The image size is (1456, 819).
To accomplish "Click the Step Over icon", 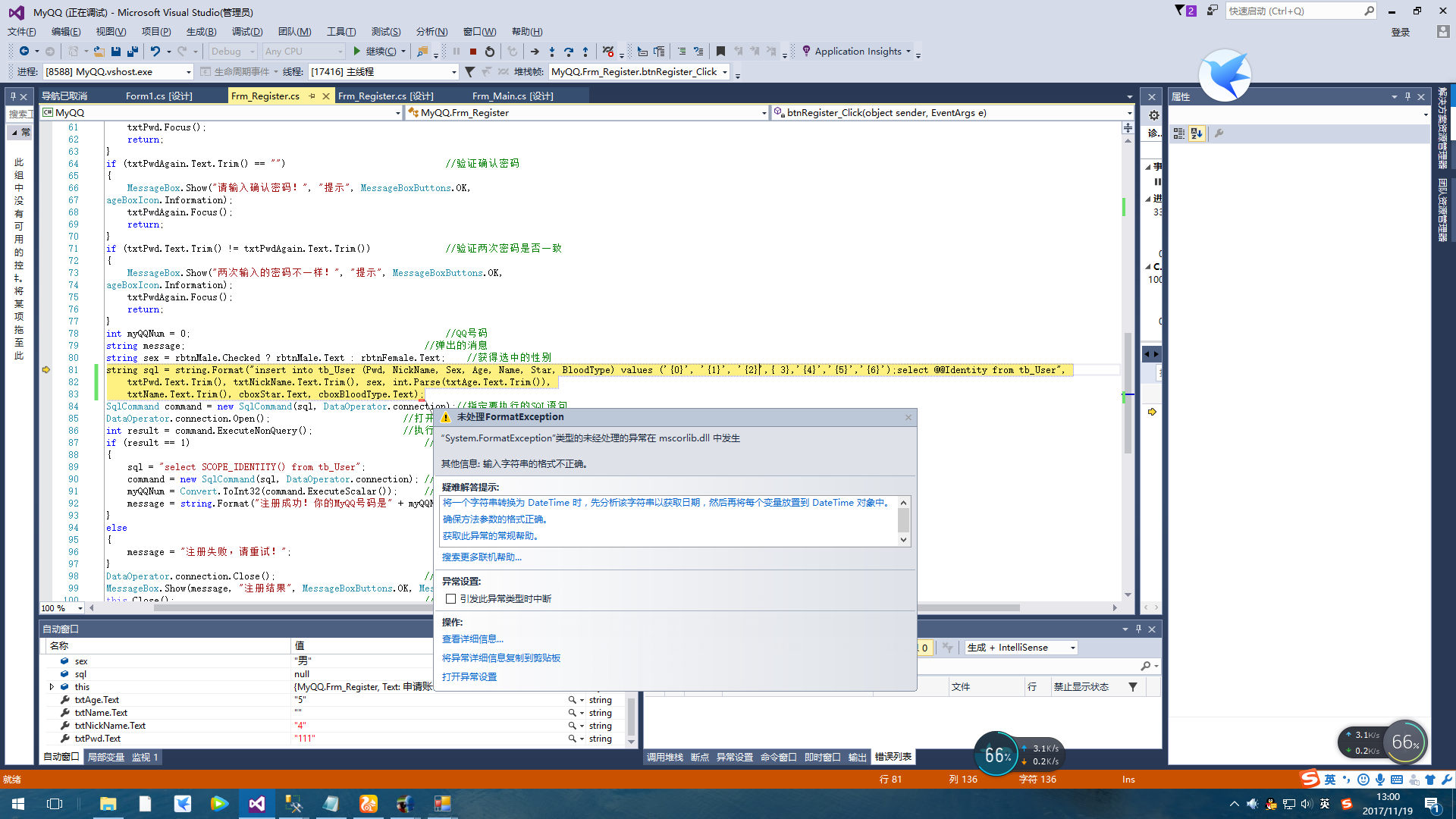I will (569, 52).
